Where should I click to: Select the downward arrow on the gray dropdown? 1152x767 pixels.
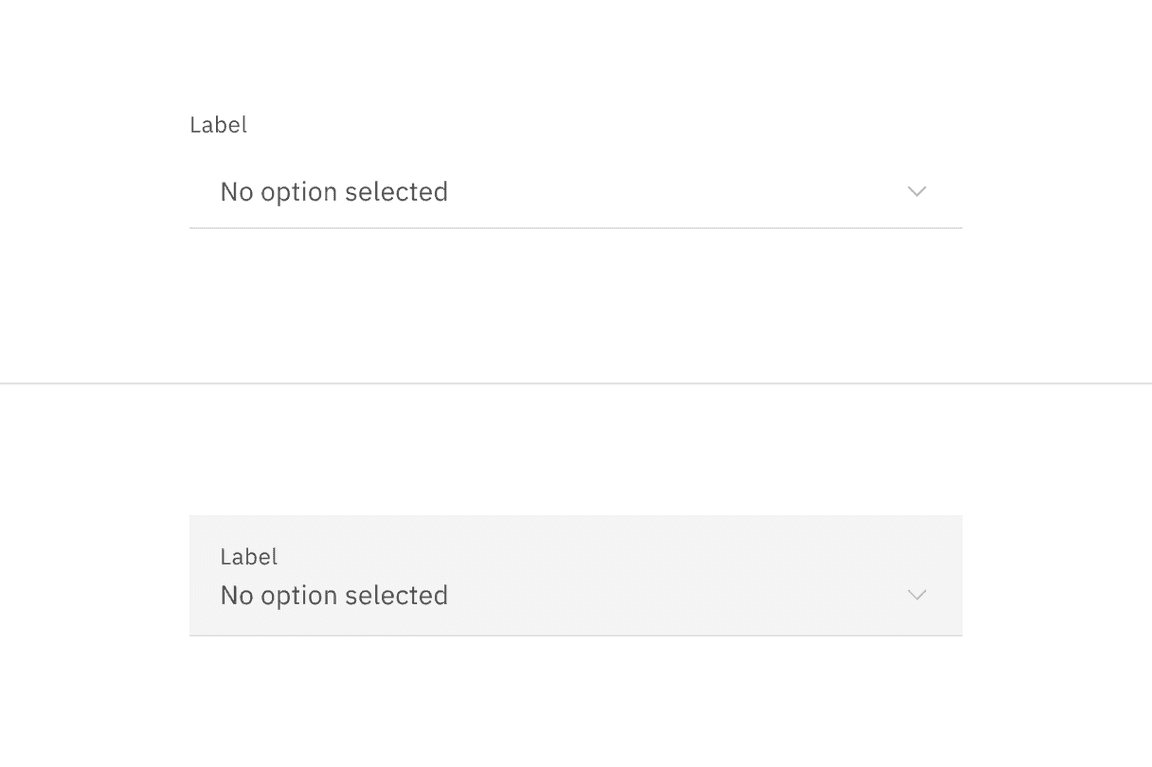click(917, 594)
